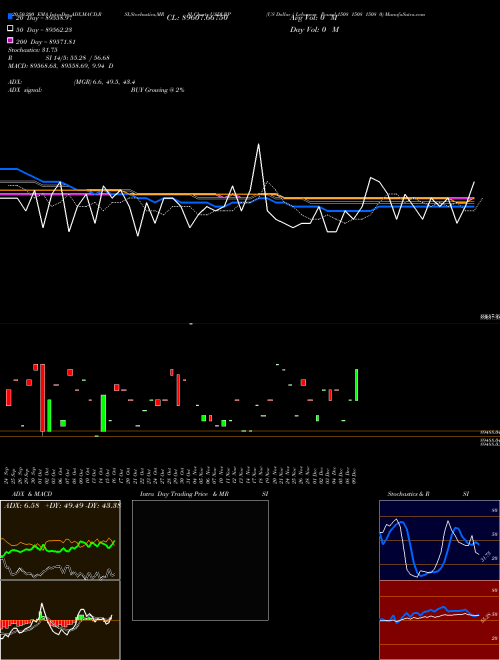Click the magenta 200 Day legend swatch

(x=10, y=40)
